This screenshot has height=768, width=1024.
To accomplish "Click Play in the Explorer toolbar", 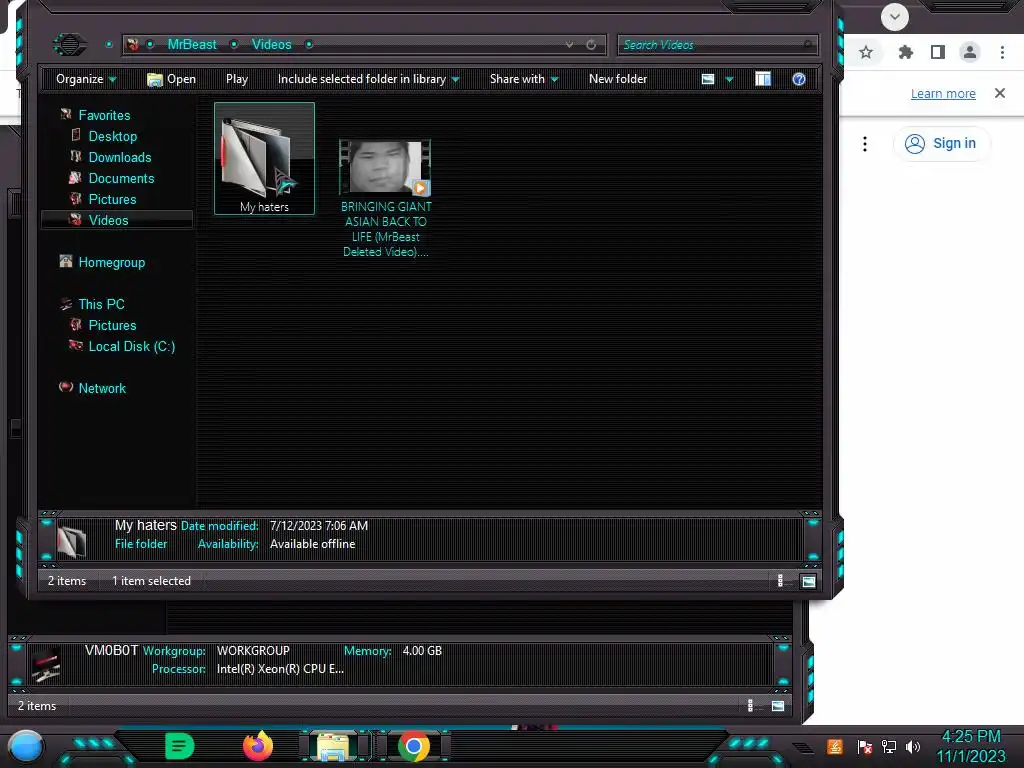I will [237, 79].
